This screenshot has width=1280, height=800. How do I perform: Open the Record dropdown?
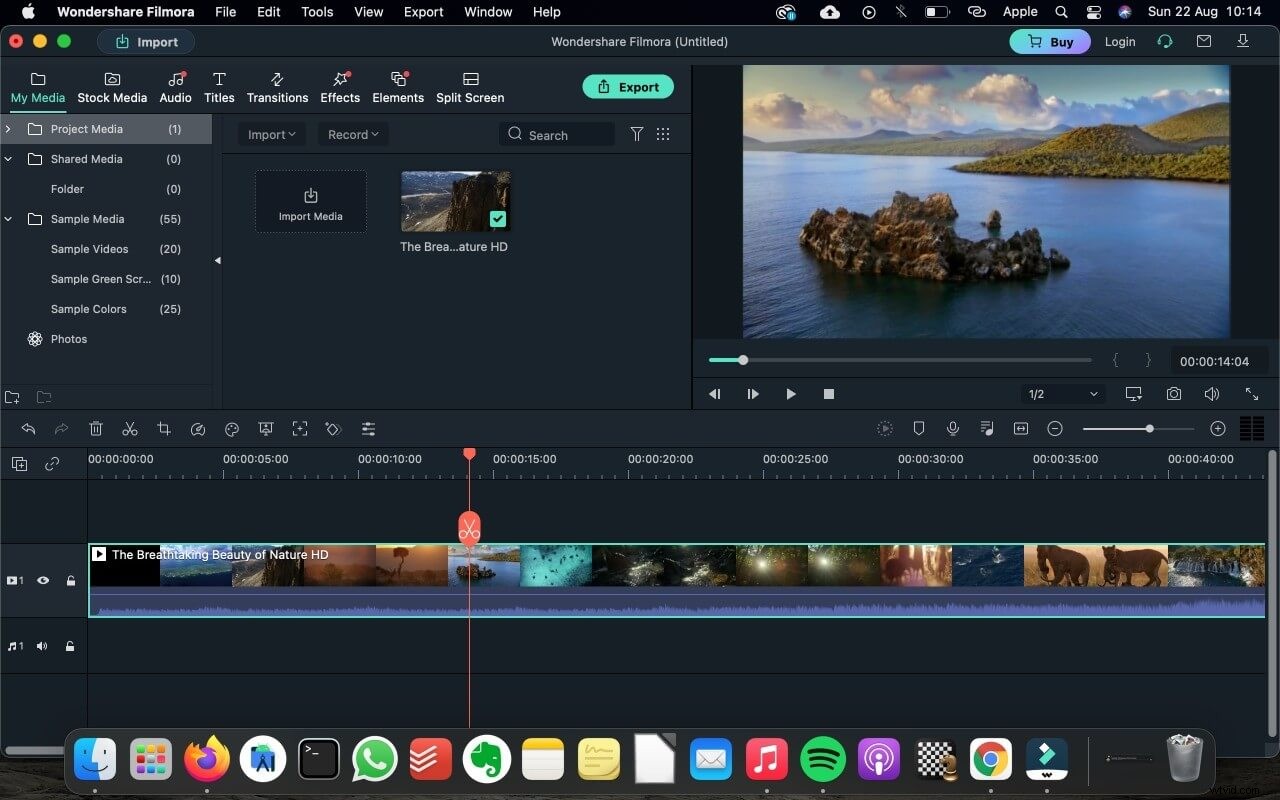pos(352,133)
